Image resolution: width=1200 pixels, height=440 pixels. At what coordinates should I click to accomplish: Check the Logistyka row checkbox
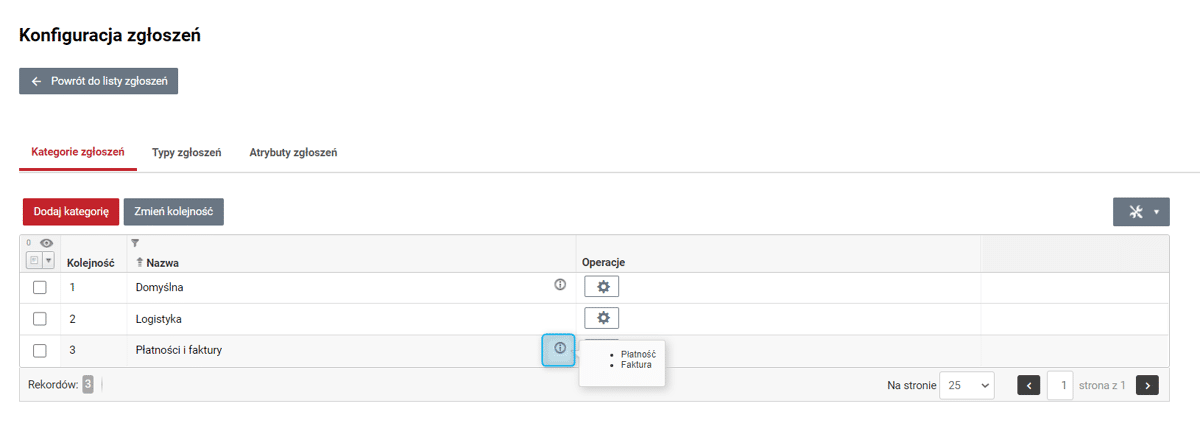point(40,319)
